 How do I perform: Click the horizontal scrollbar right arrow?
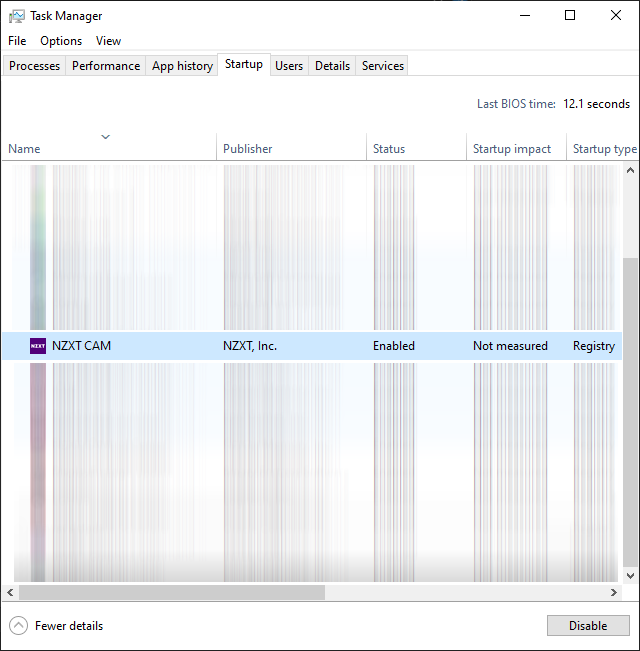pyautogui.click(x=614, y=592)
